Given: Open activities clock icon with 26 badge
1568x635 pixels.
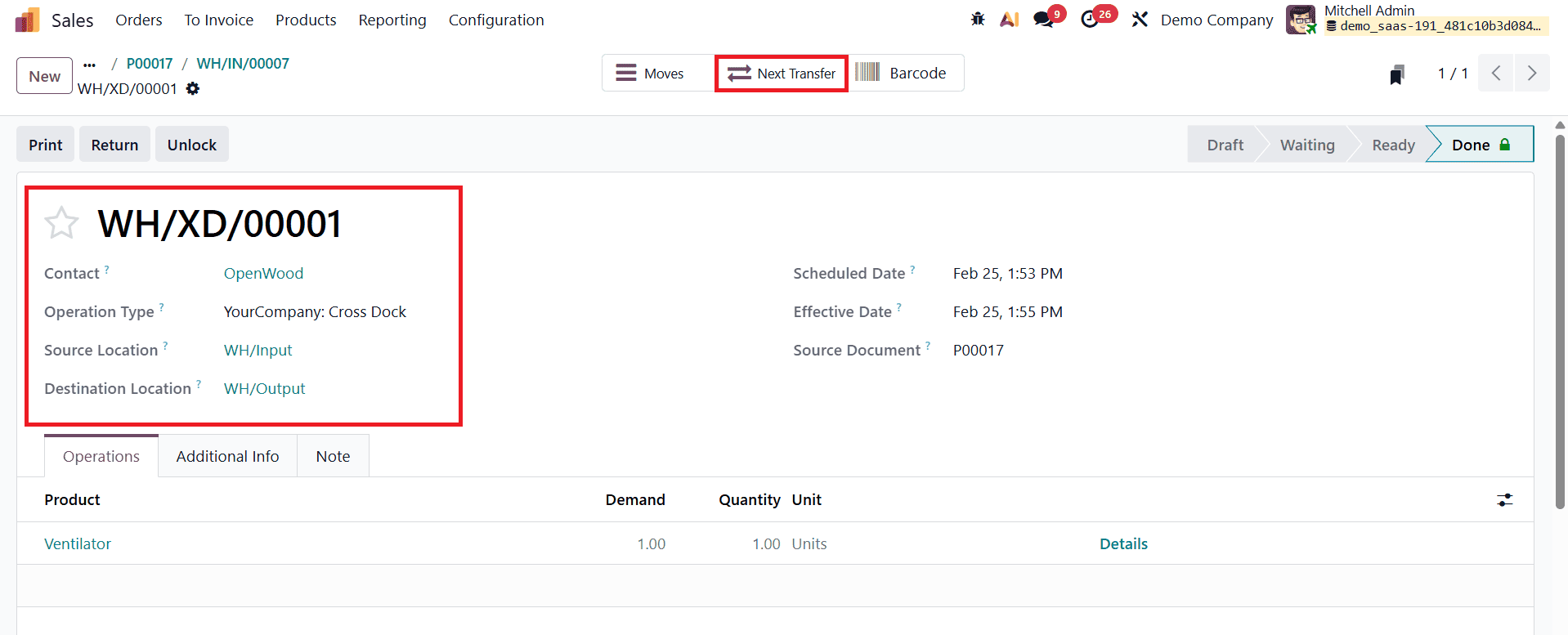Looking at the screenshot, I should point(1090,20).
